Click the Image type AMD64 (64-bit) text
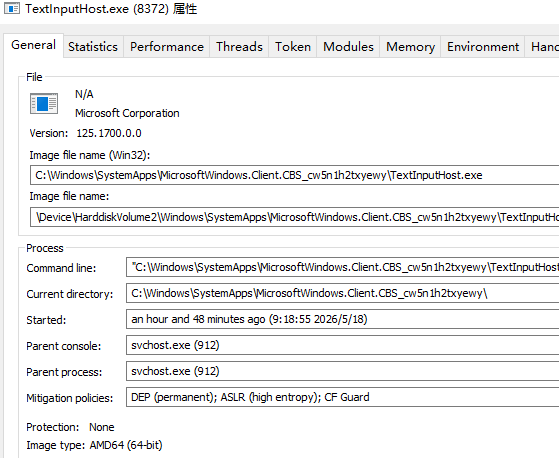 click(126, 445)
